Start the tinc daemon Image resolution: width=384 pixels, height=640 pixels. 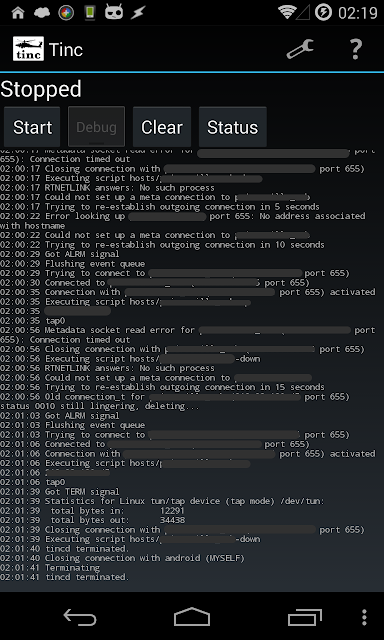coord(32,127)
